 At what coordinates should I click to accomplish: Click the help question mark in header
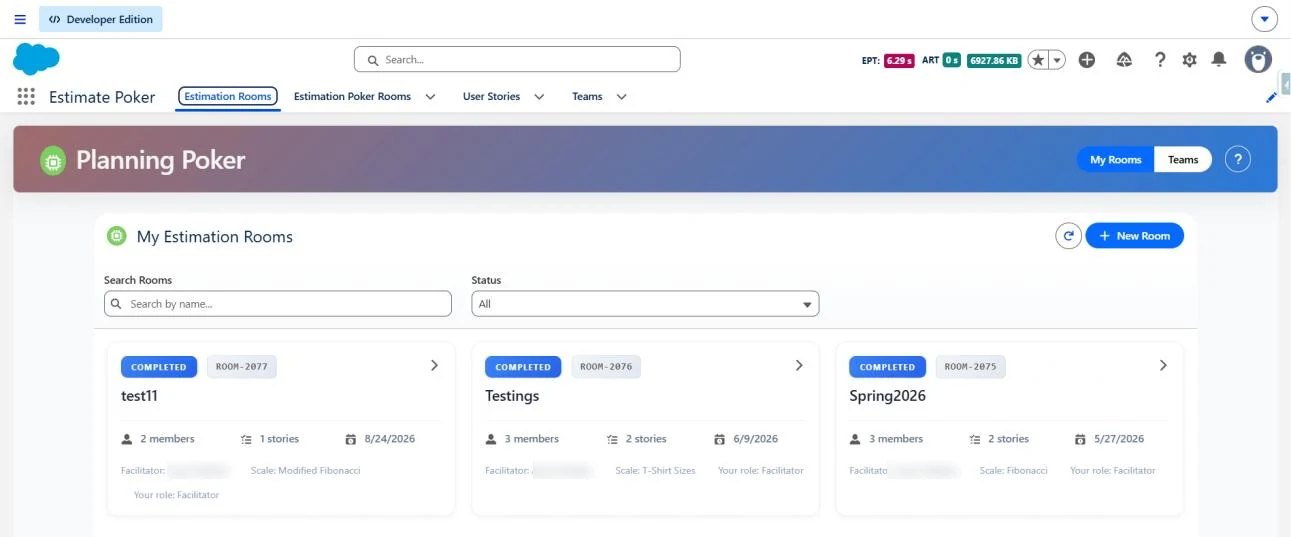point(1160,60)
